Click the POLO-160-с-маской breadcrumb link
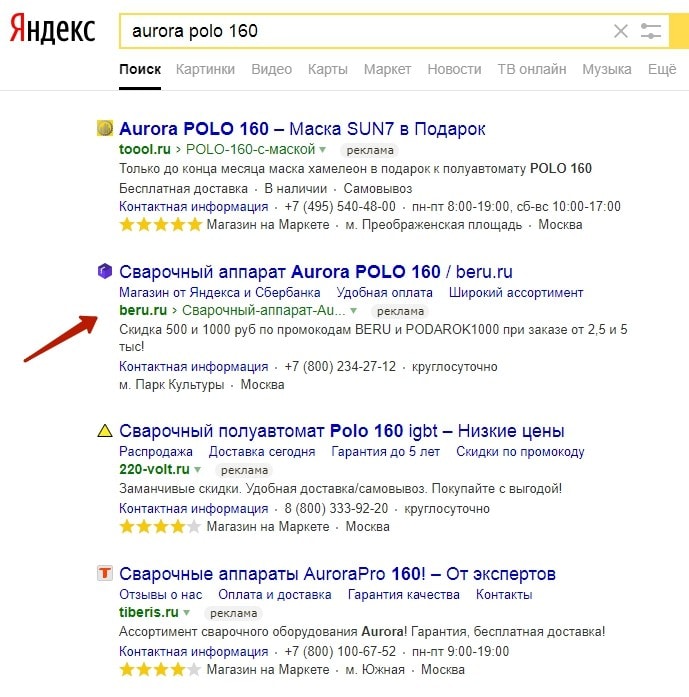Image resolution: width=689 pixels, height=697 pixels. 250,149
